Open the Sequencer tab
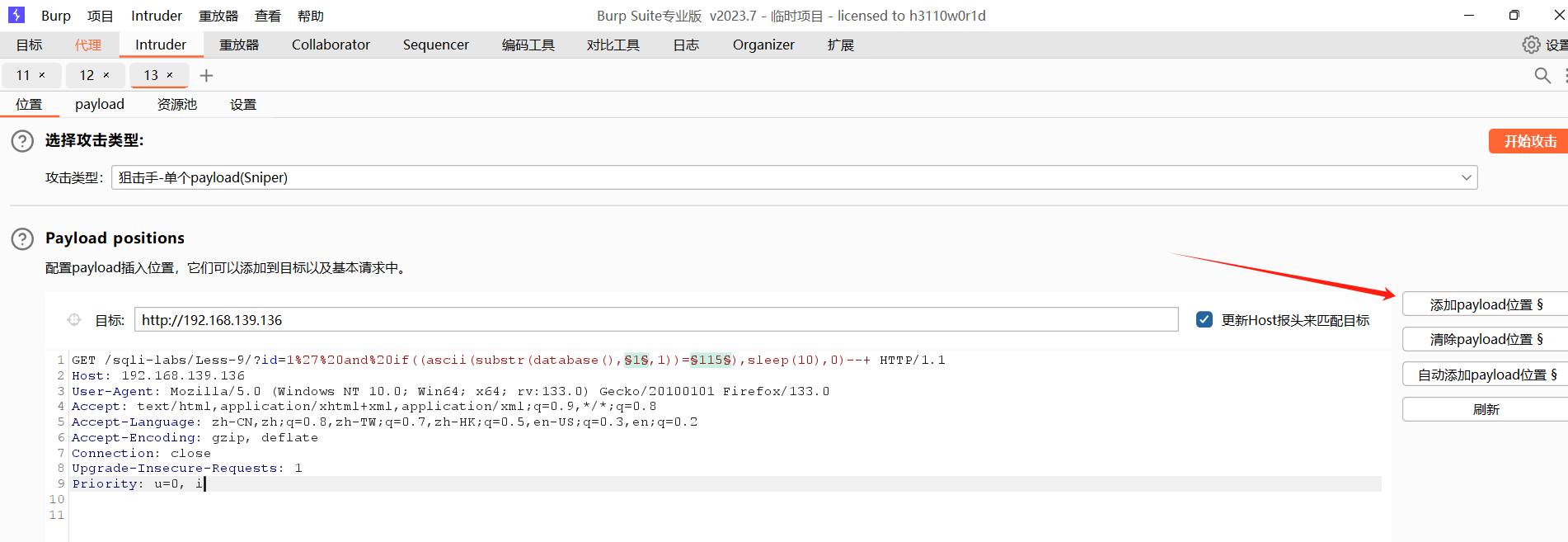1568x542 pixels. [x=436, y=45]
